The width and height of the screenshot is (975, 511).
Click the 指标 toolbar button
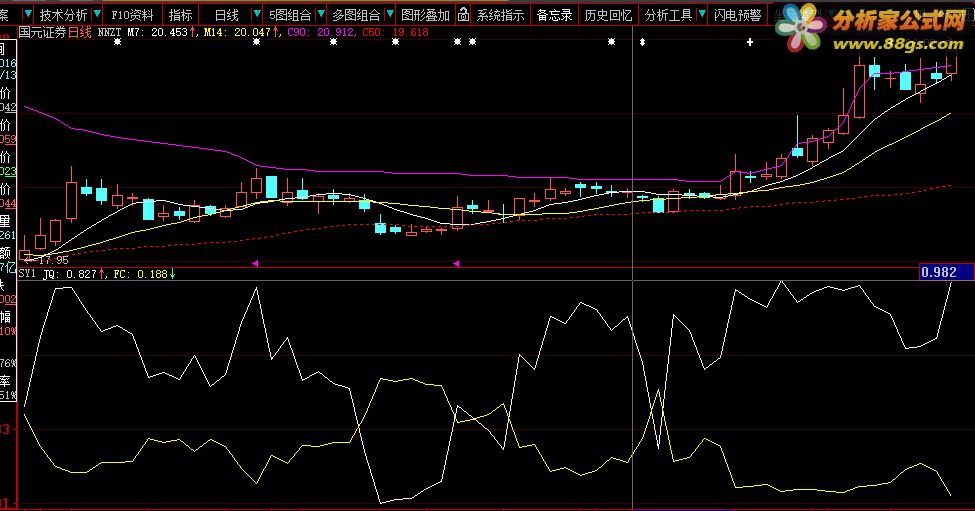pos(180,15)
